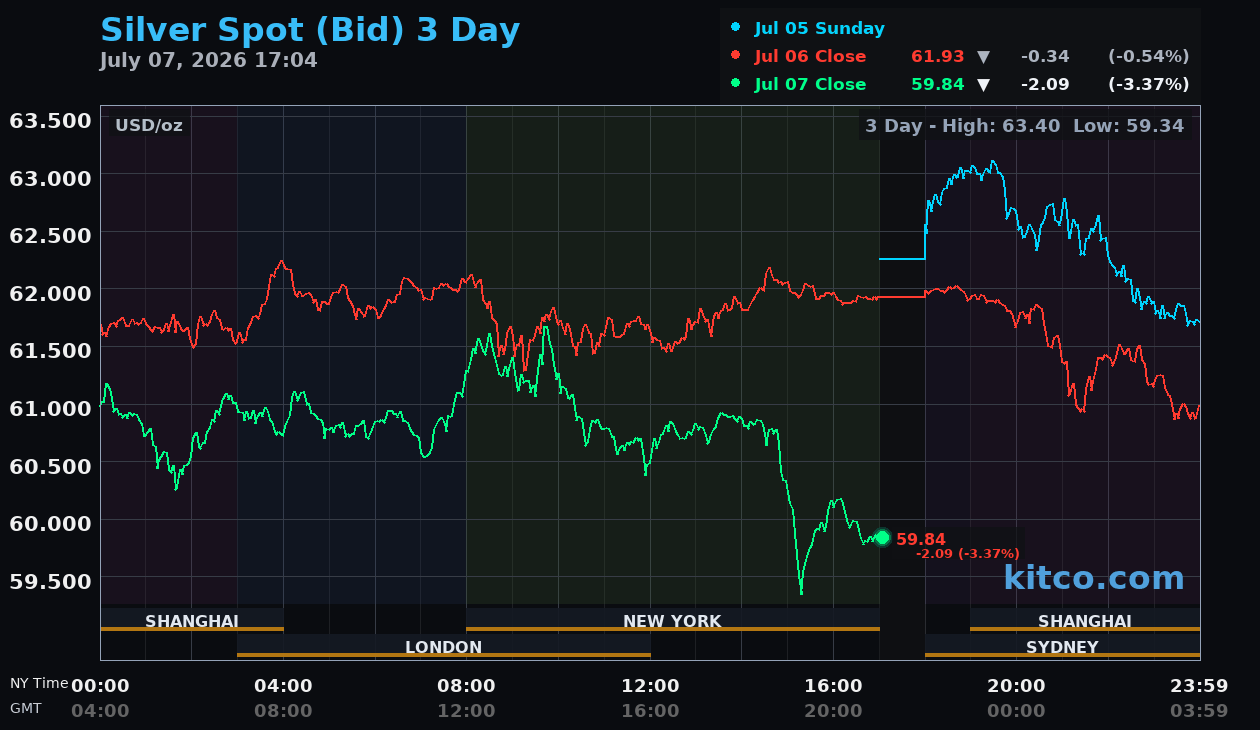The height and width of the screenshot is (730, 1260).
Task: Click the legend -2.09 change value
Action: click(1045, 85)
